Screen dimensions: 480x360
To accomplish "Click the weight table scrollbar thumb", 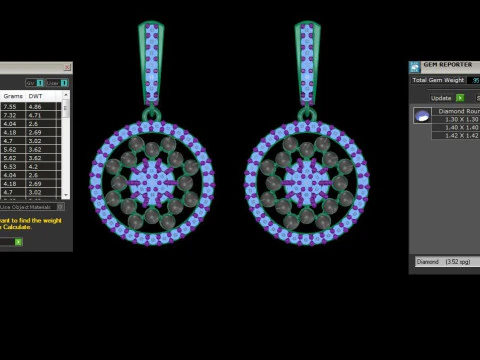I will click(66, 108).
